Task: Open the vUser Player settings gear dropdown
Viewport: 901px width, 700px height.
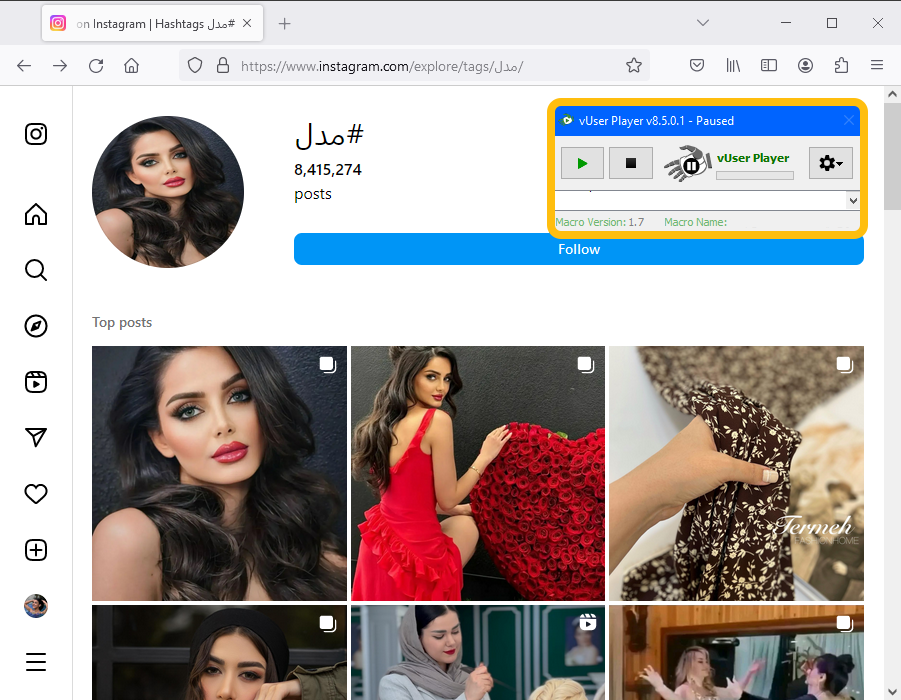Action: coord(830,163)
